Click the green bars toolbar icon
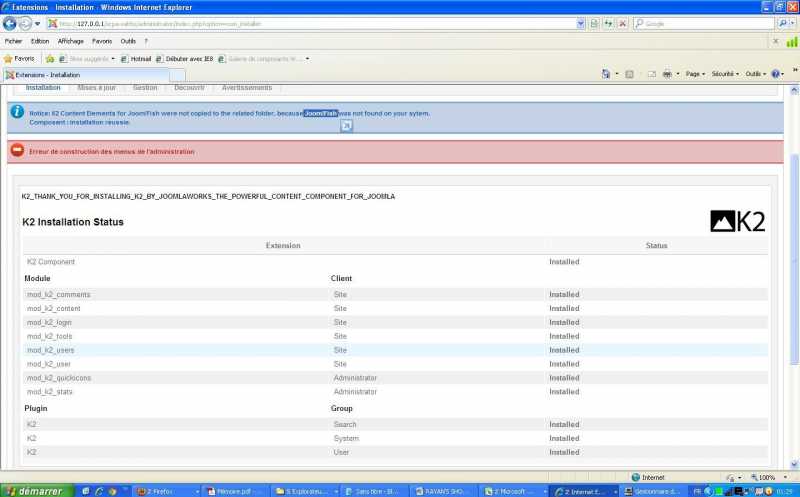Image resolution: width=800 pixels, height=497 pixels. pyautogui.click(x=792, y=42)
